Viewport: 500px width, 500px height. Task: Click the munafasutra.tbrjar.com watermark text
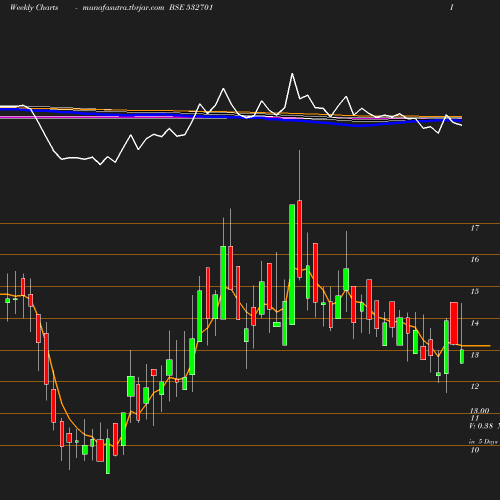point(123,7)
